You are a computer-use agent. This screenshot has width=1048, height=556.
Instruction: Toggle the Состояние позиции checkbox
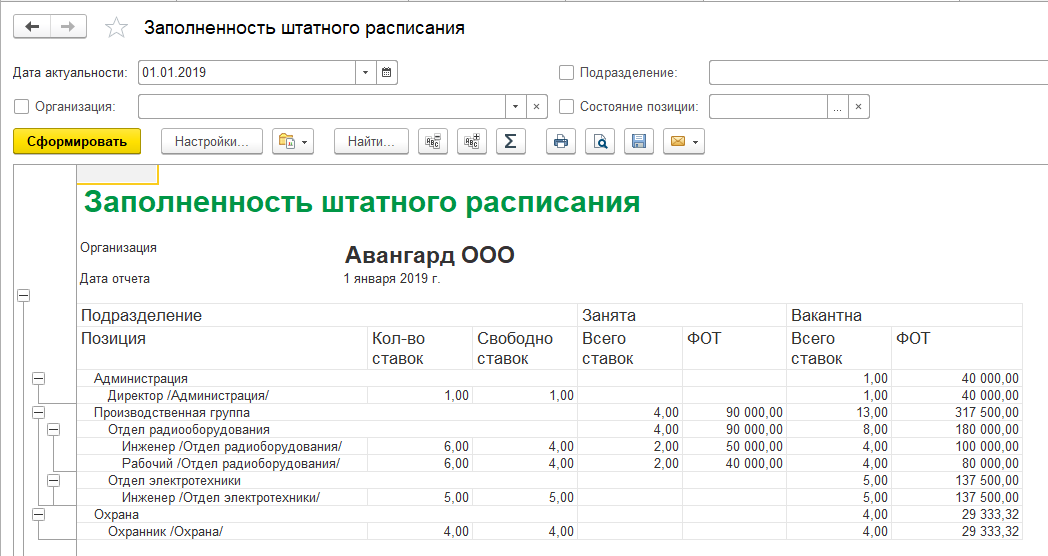566,107
